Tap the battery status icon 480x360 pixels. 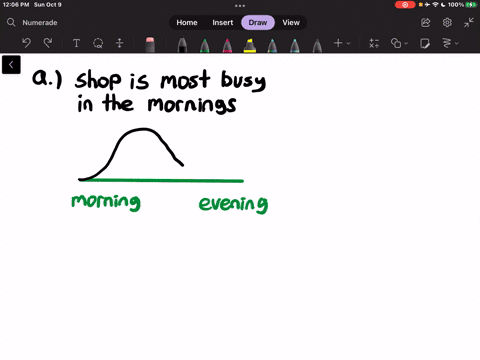471,5
